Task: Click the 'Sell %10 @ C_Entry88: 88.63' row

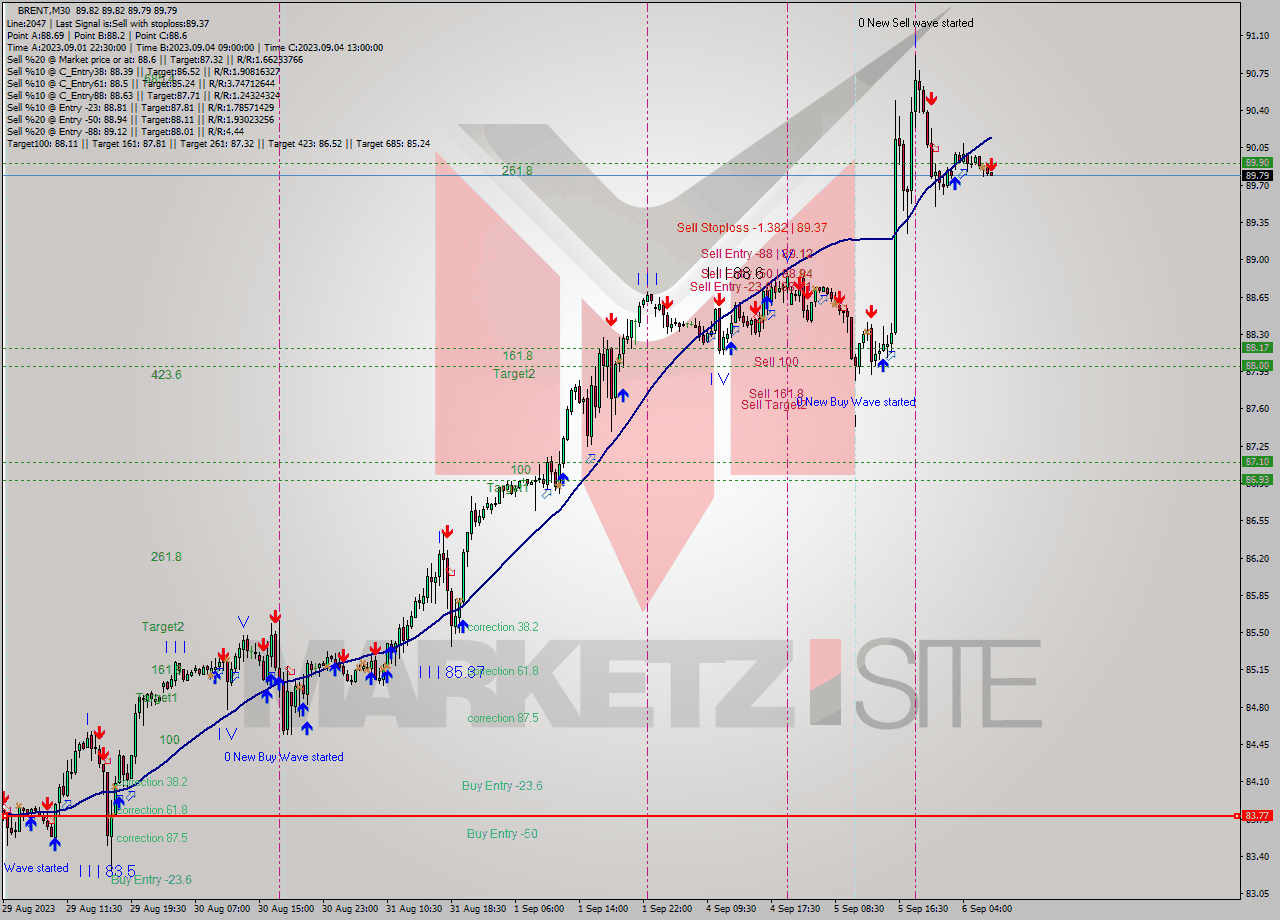Action: (x=143, y=96)
